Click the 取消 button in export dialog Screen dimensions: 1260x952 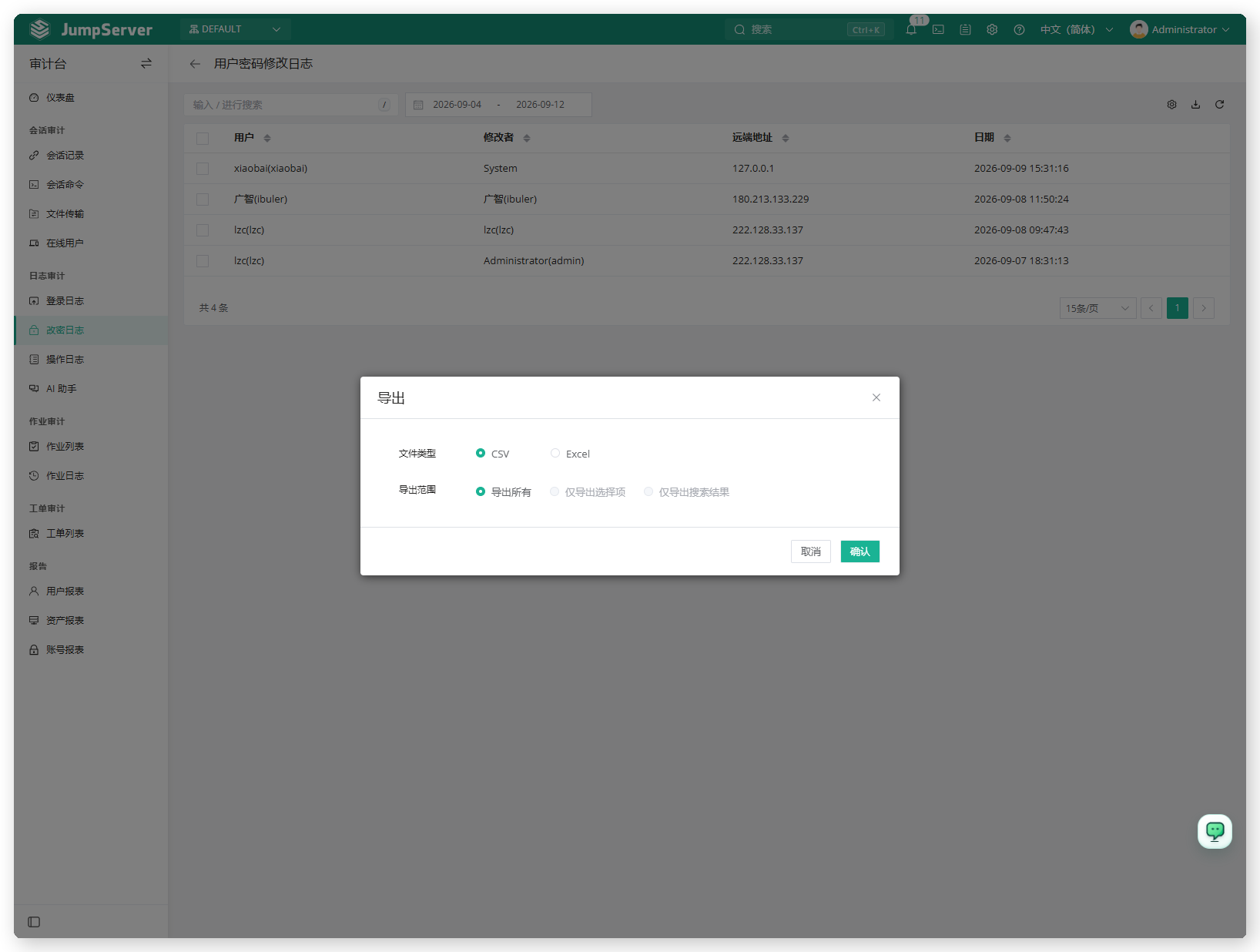tap(811, 551)
